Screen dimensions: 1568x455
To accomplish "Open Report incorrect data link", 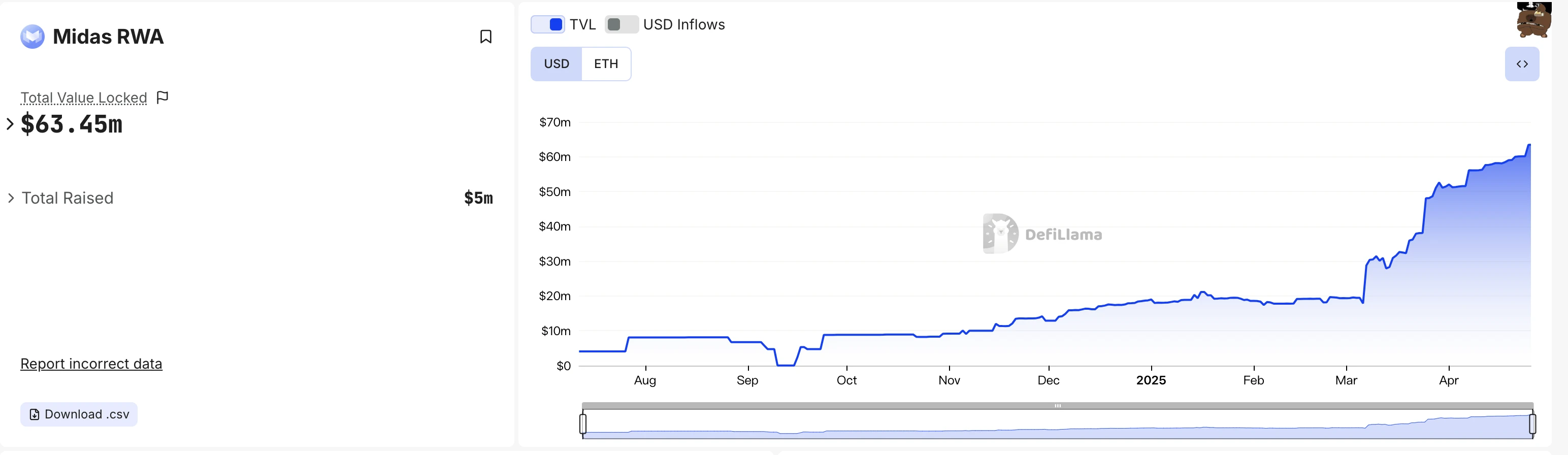I will point(91,364).
